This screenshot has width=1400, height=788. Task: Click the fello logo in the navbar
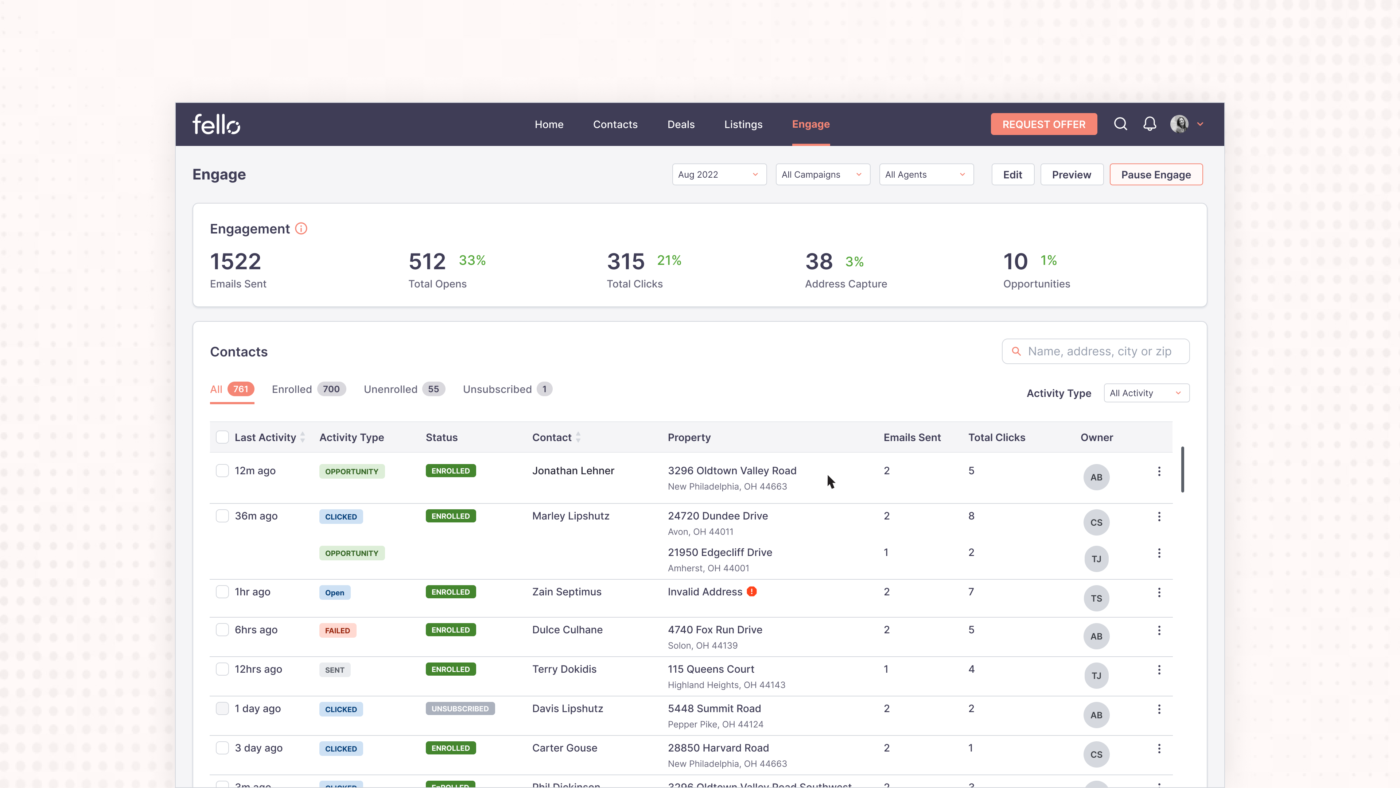(x=215, y=123)
